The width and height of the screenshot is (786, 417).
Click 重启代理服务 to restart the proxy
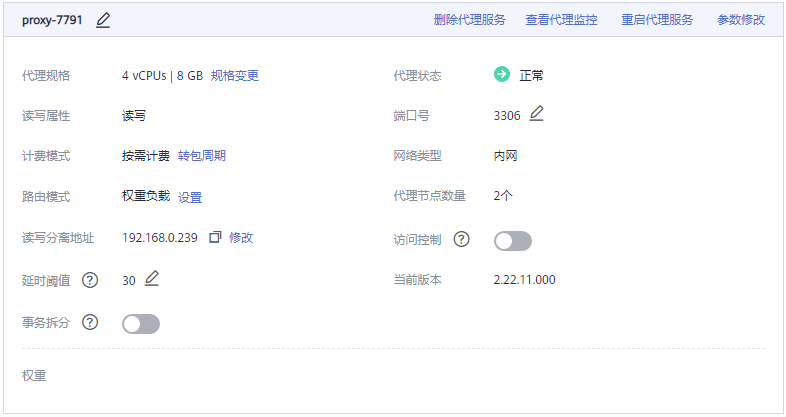657,20
